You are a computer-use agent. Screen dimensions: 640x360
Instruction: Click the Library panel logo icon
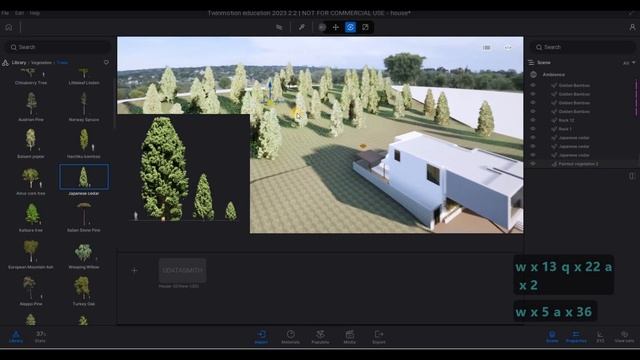pyautogui.click(x=5, y=62)
